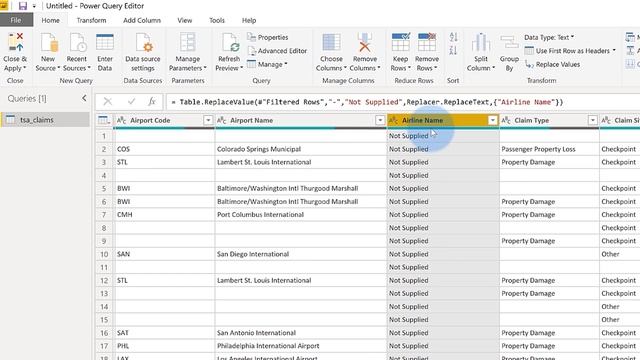Viewport: 640px width, 360px height.
Task: Click Claim Type data type icon
Action: (506, 120)
